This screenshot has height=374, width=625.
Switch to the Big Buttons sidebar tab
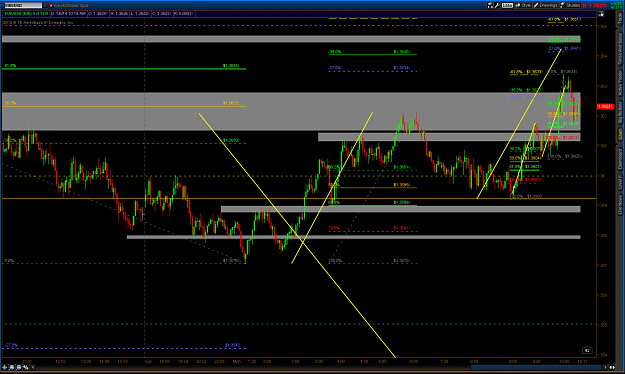coord(620,112)
